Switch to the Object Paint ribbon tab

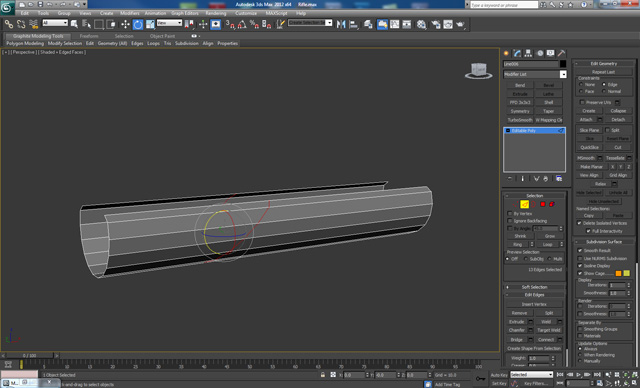(162, 36)
